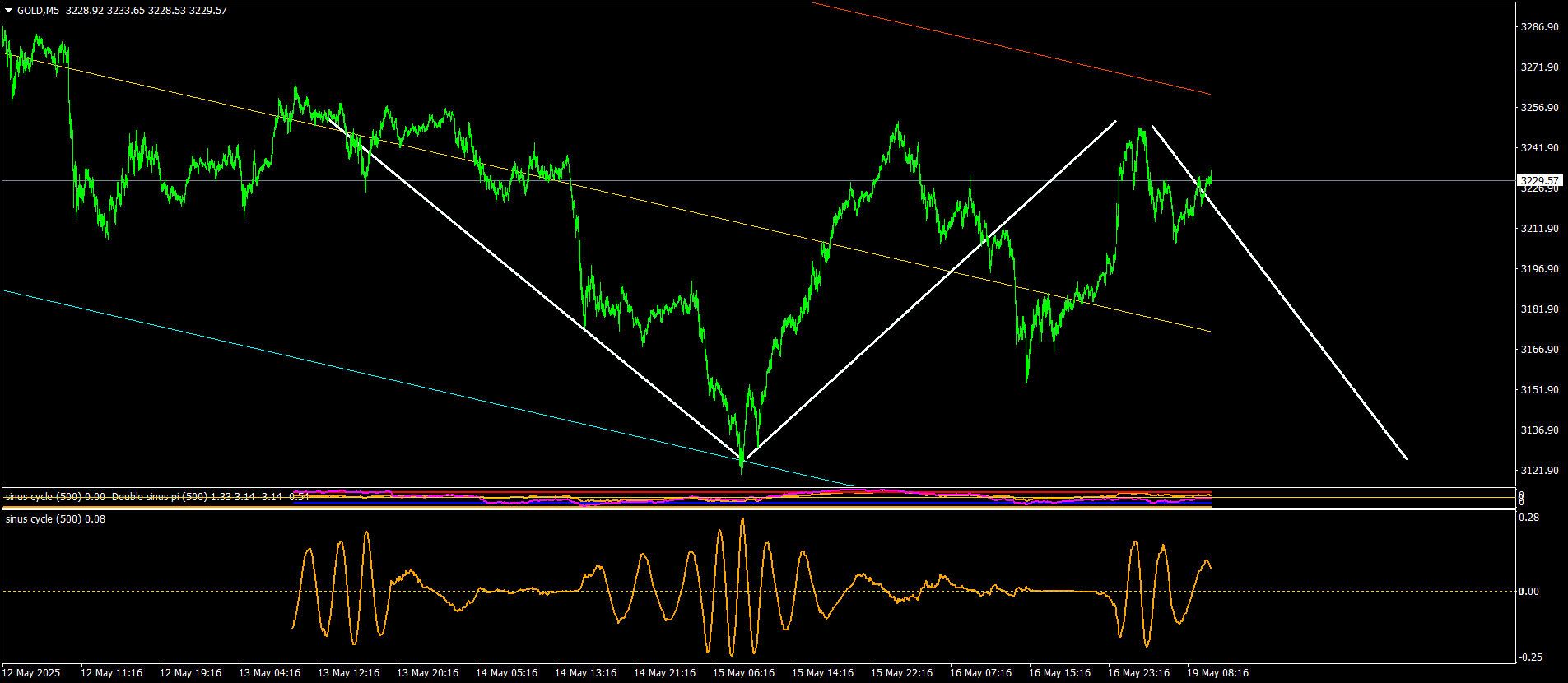The height and width of the screenshot is (683, 1568).
Task: Click the 3196.90 price scale label
Action: point(1539,269)
